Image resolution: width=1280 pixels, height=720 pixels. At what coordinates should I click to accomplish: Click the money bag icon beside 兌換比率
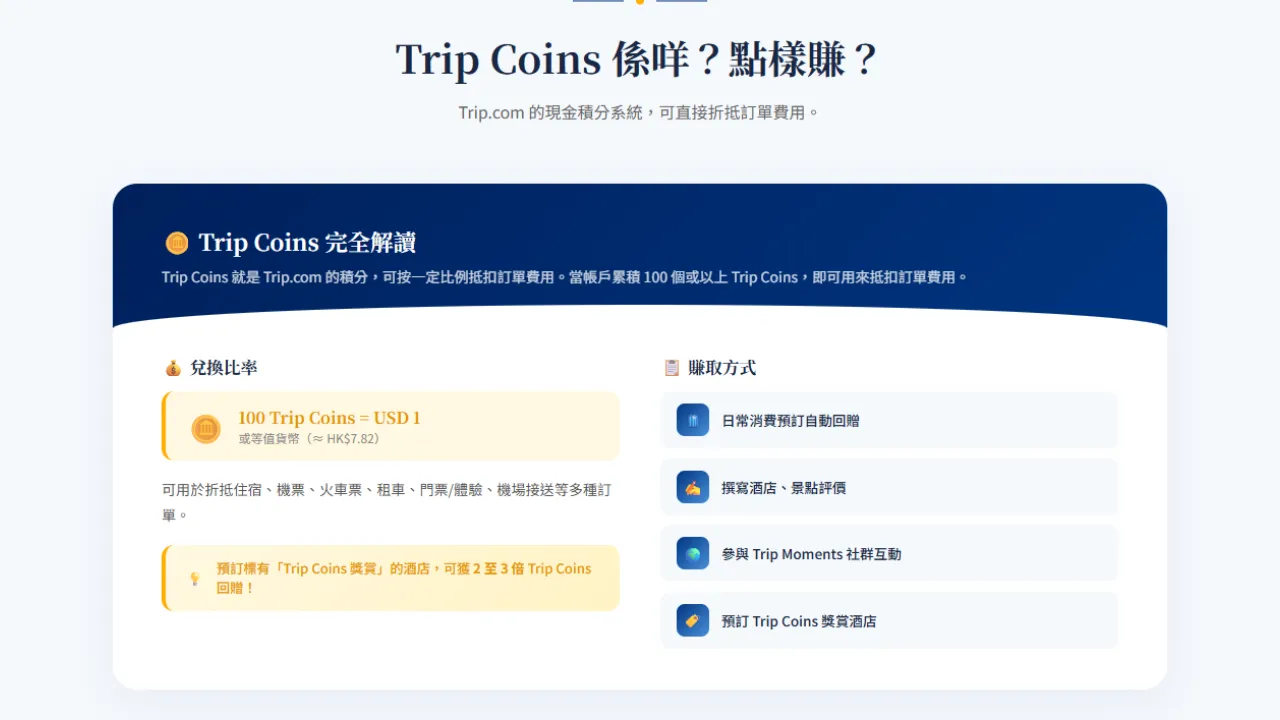pyautogui.click(x=173, y=368)
